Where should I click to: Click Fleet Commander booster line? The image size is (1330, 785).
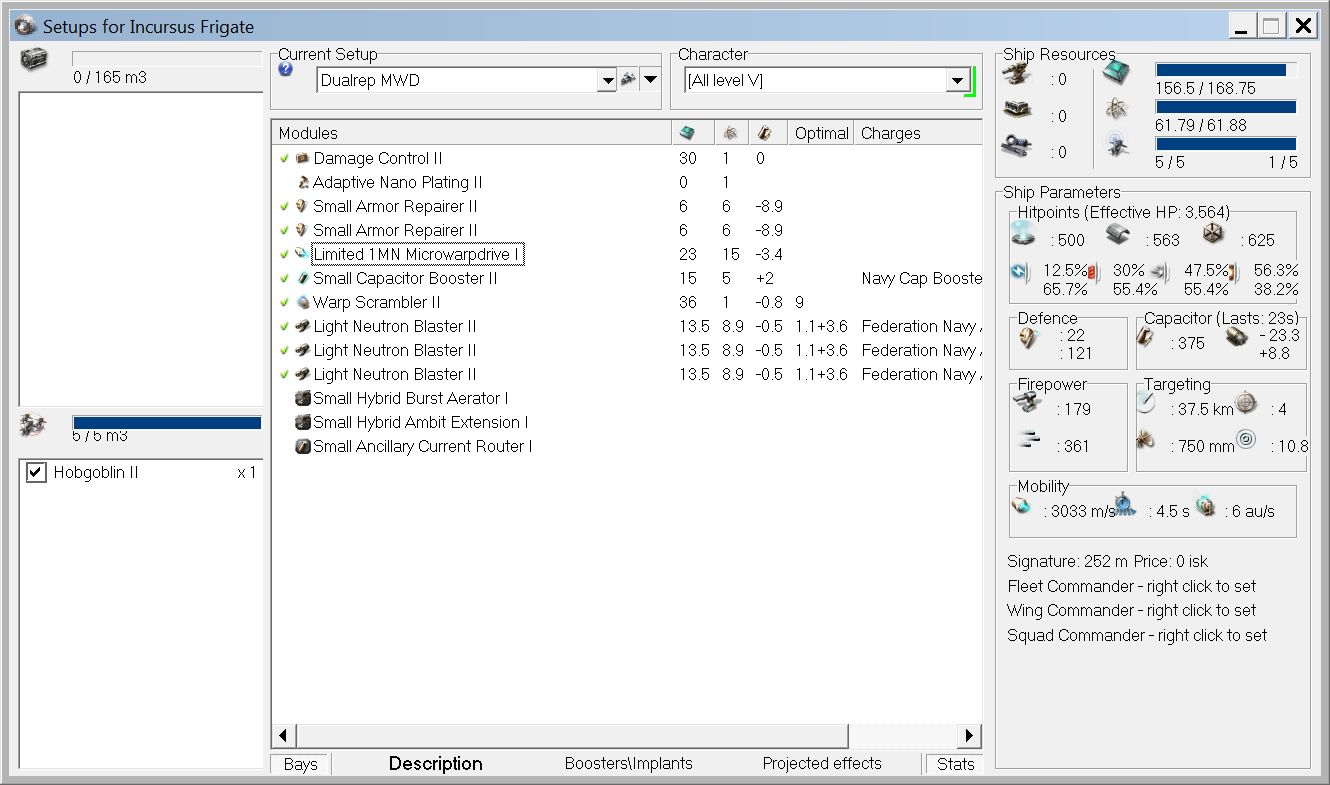pos(1131,586)
